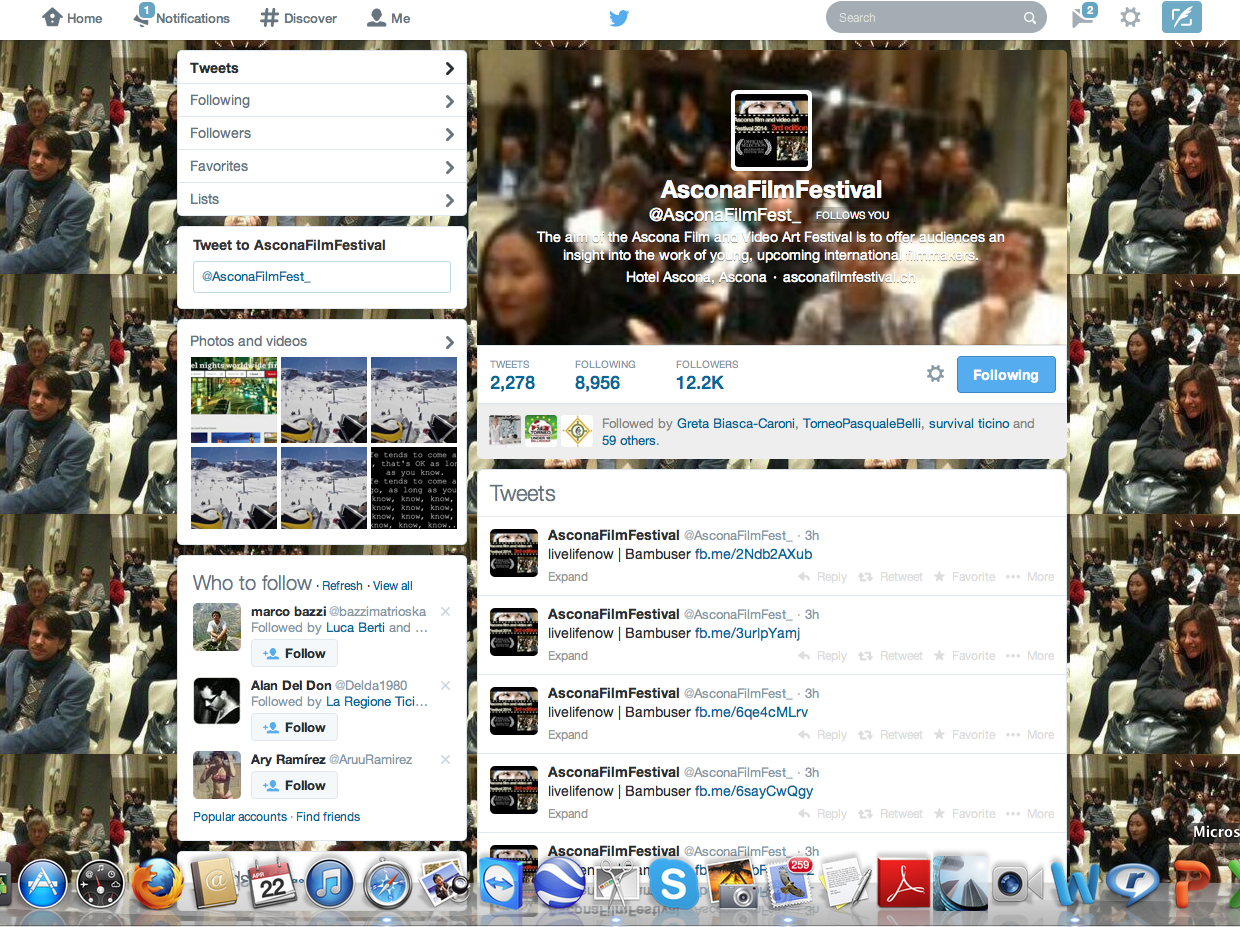Image resolution: width=1240 pixels, height=927 pixels.
Task: Click the Tweet to AsconaFilmFestival text field
Action: pos(321,277)
